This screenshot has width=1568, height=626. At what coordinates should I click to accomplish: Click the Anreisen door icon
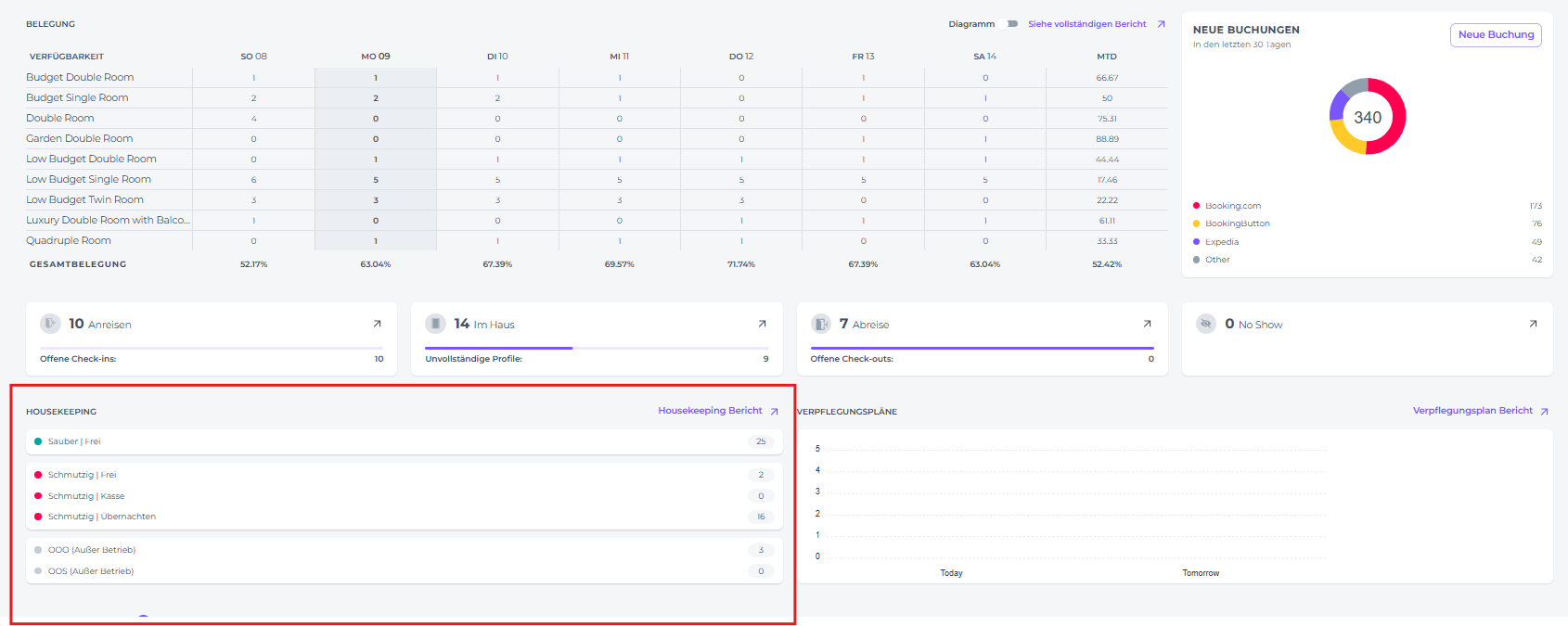(50, 324)
